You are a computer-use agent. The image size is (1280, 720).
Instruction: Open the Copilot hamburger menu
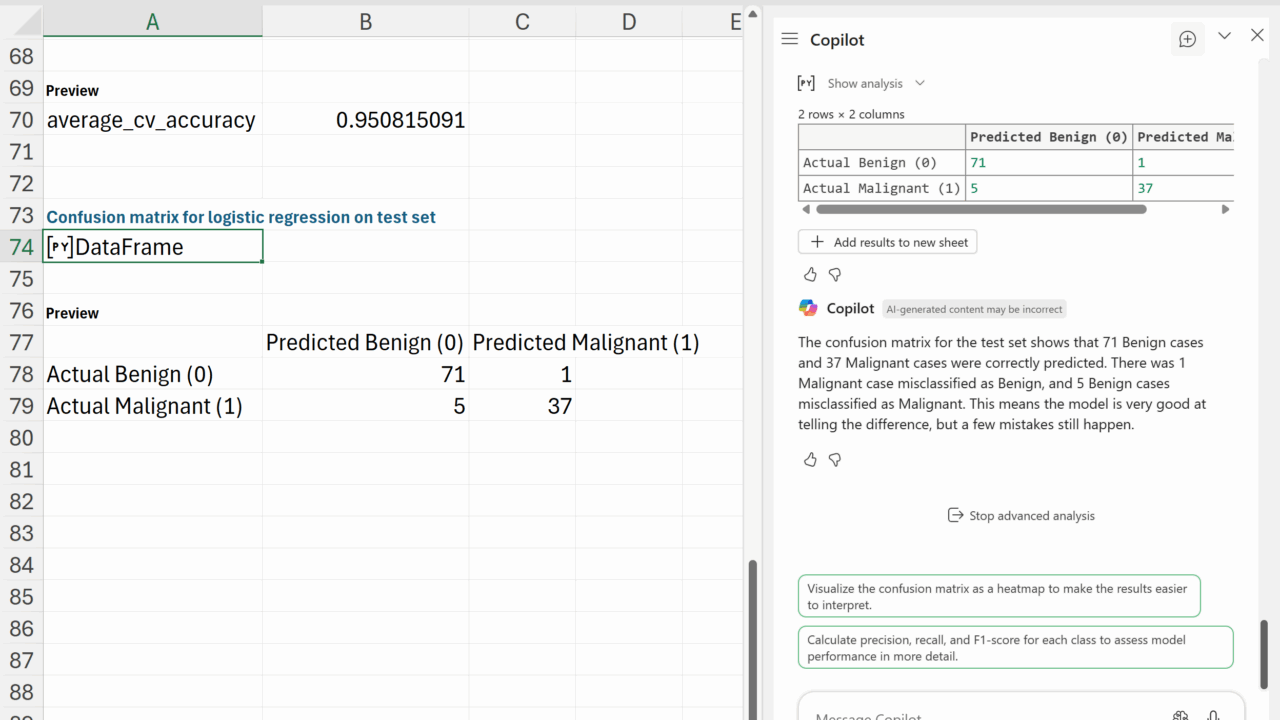pyautogui.click(x=790, y=39)
